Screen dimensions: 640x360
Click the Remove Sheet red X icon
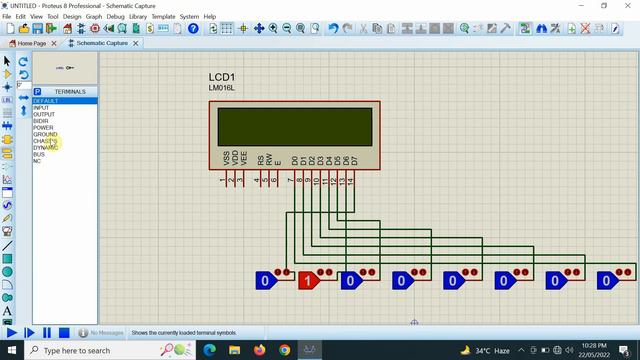[x=585, y=28]
